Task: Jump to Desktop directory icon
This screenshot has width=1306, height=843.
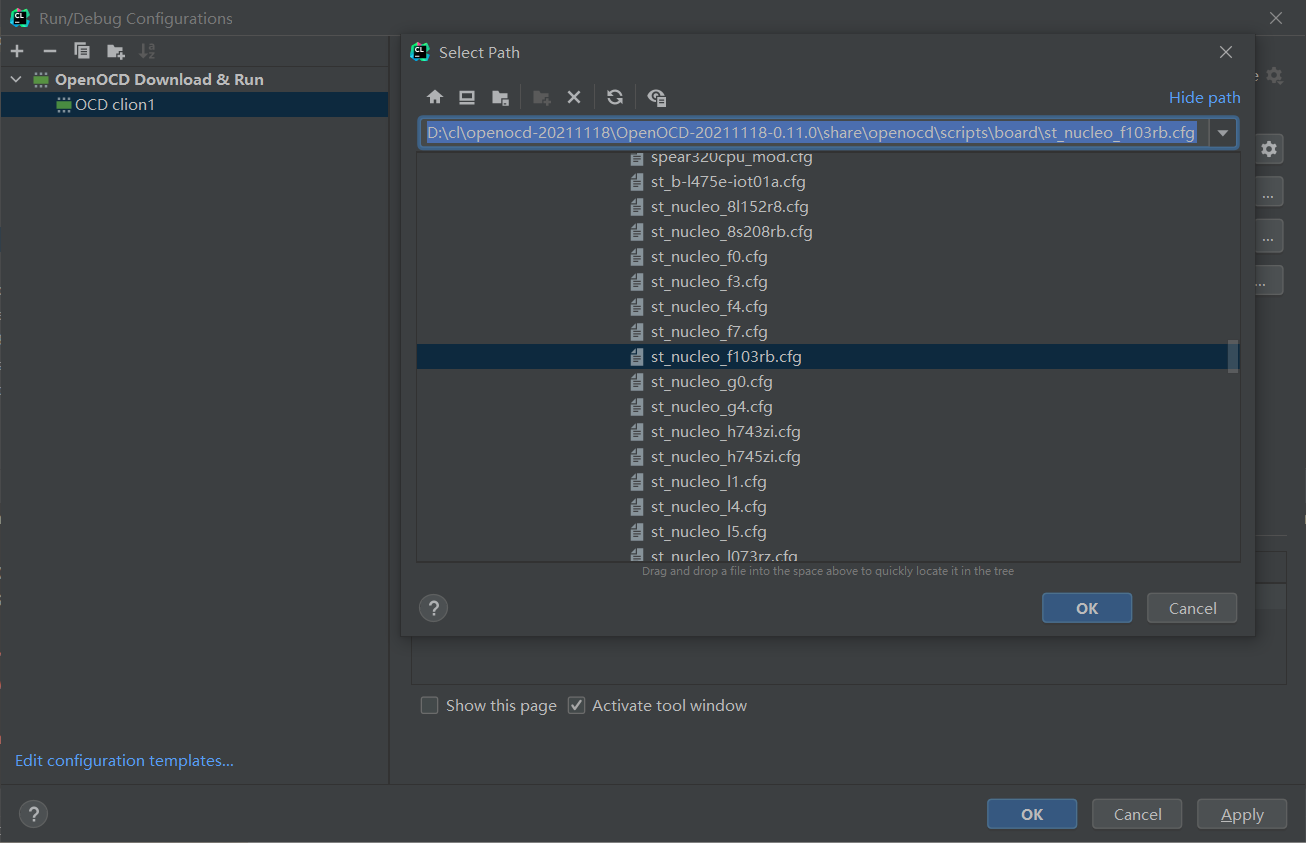Action: pos(467,97)
